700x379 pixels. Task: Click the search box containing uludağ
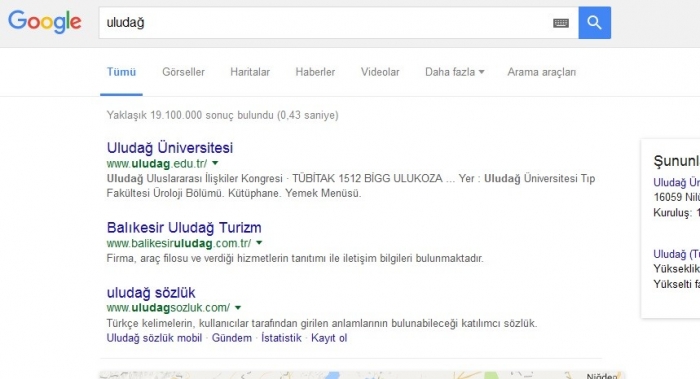point(326,23)
